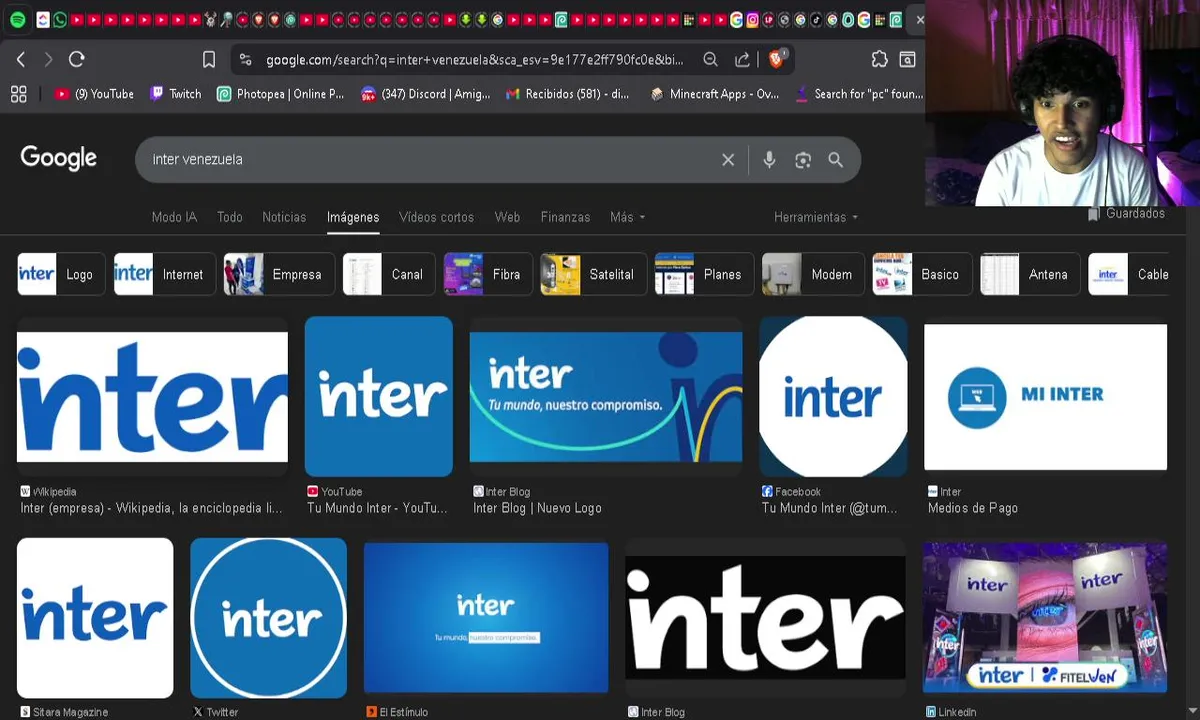Filter images by the Canal chip
The image size is (1200, 720).
point(388,274)
